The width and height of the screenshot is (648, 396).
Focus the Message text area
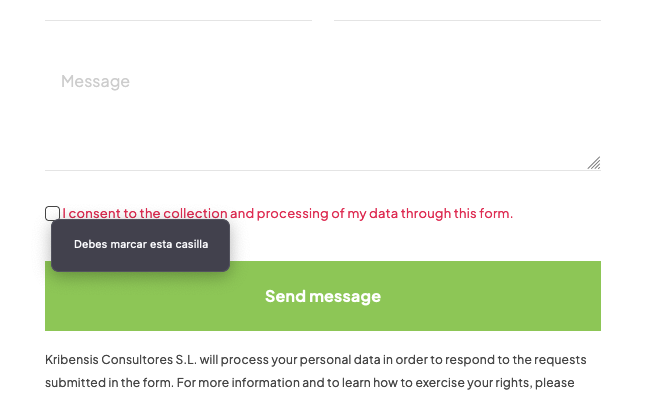[323, 111]
